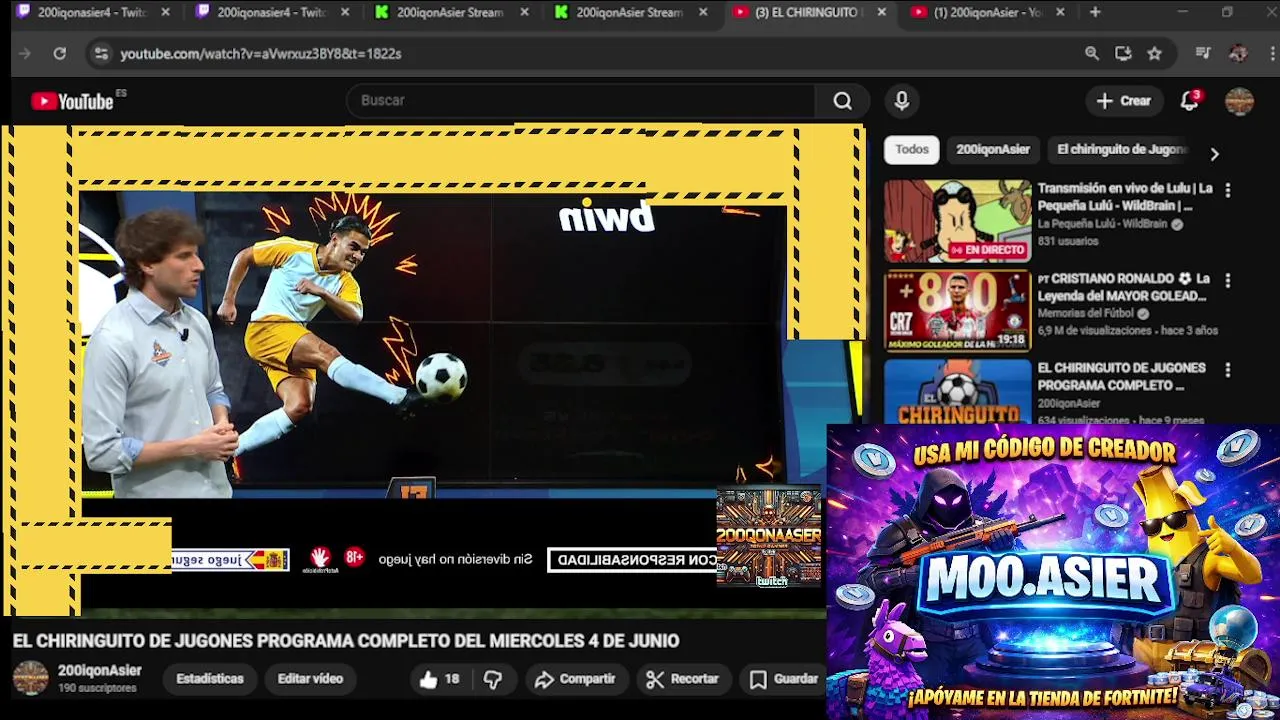Open the CR7 goals video thumbnail

[957, 311]
